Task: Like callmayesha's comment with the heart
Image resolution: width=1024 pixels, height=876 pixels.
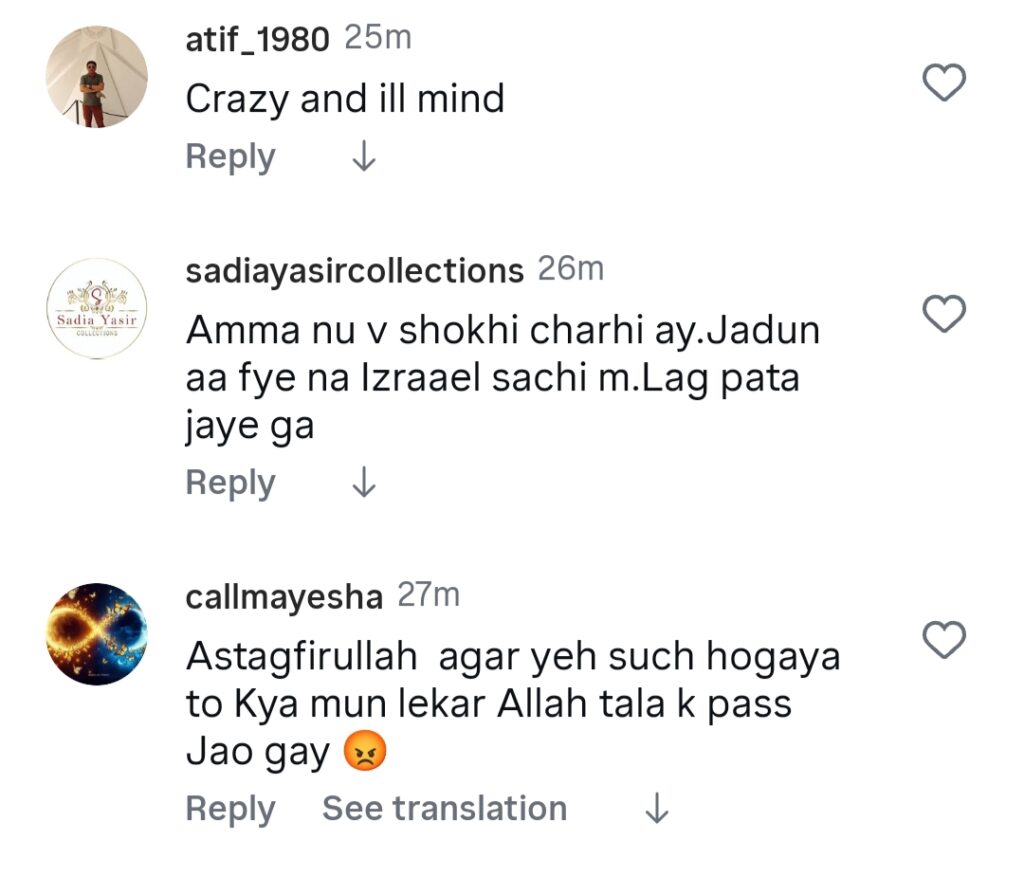Action: pyautogui.click(x=942, y=640)
